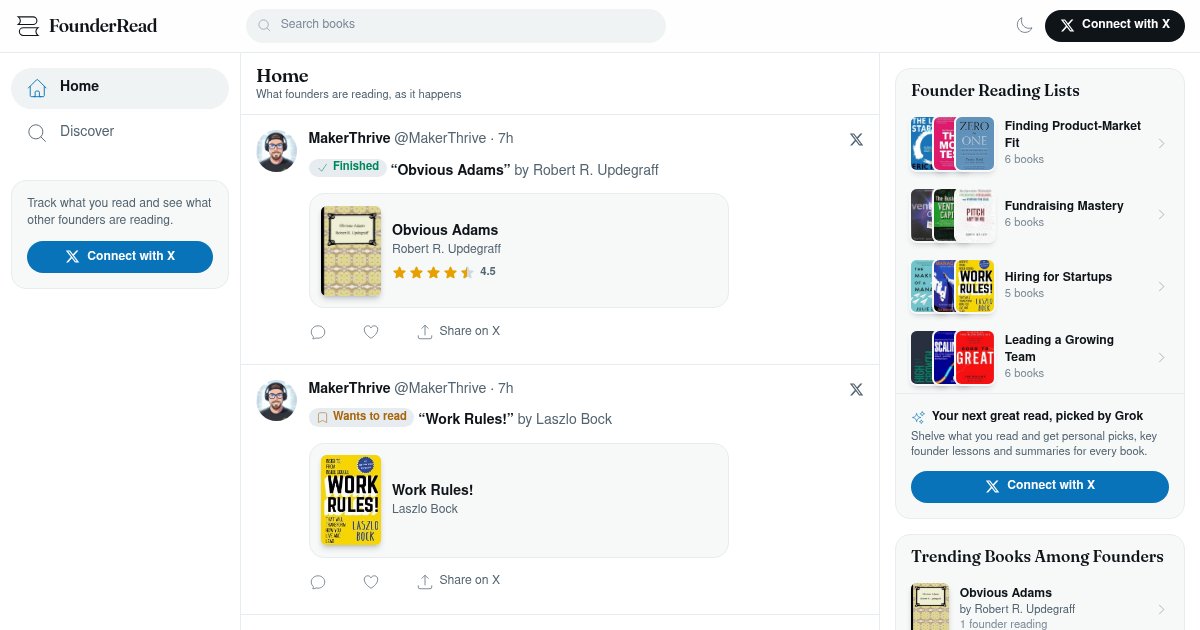
Task: Click Discover magnifier icon in sidebar
Action: click(x=37, y=132)
